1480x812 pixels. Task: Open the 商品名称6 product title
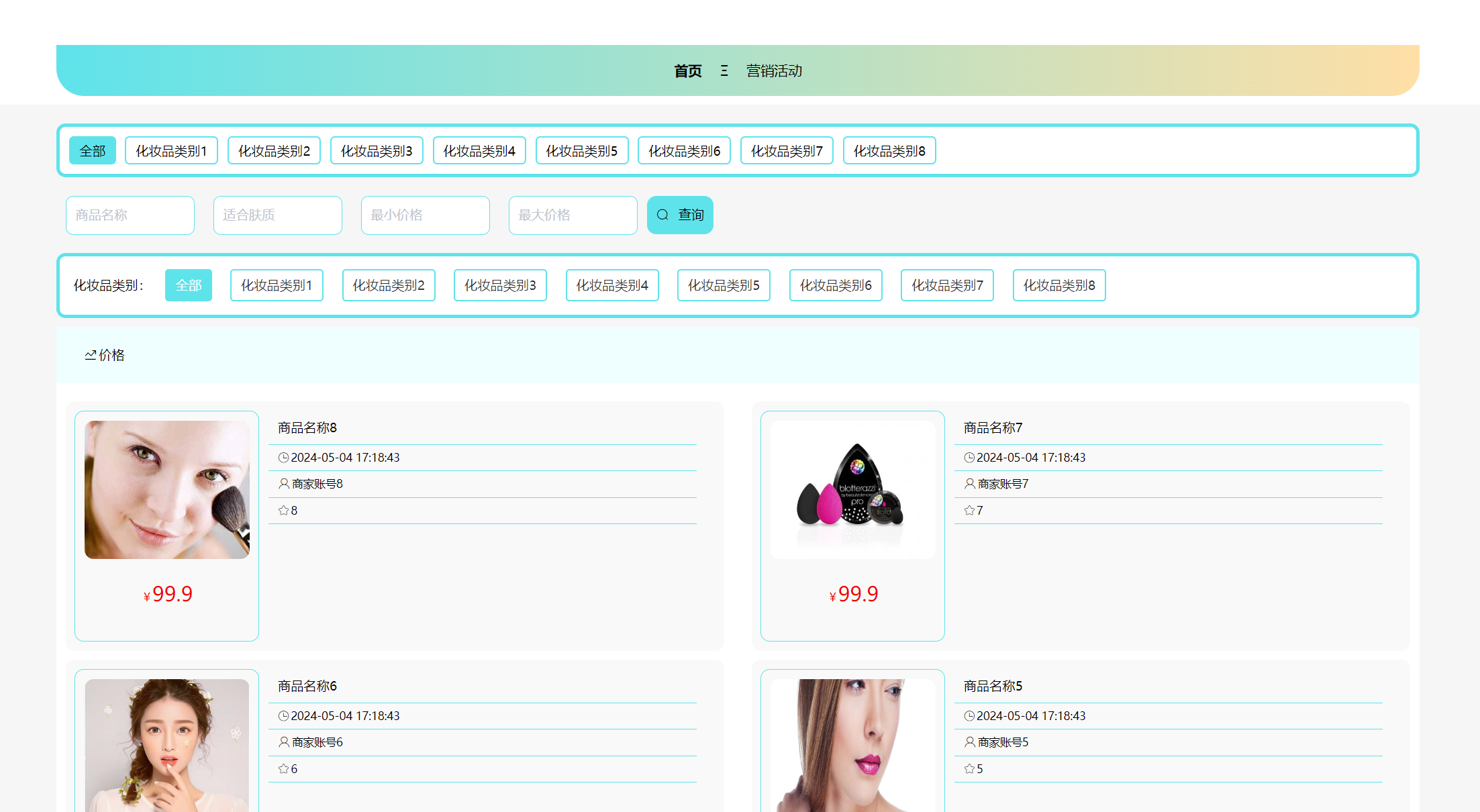point(307,686)
